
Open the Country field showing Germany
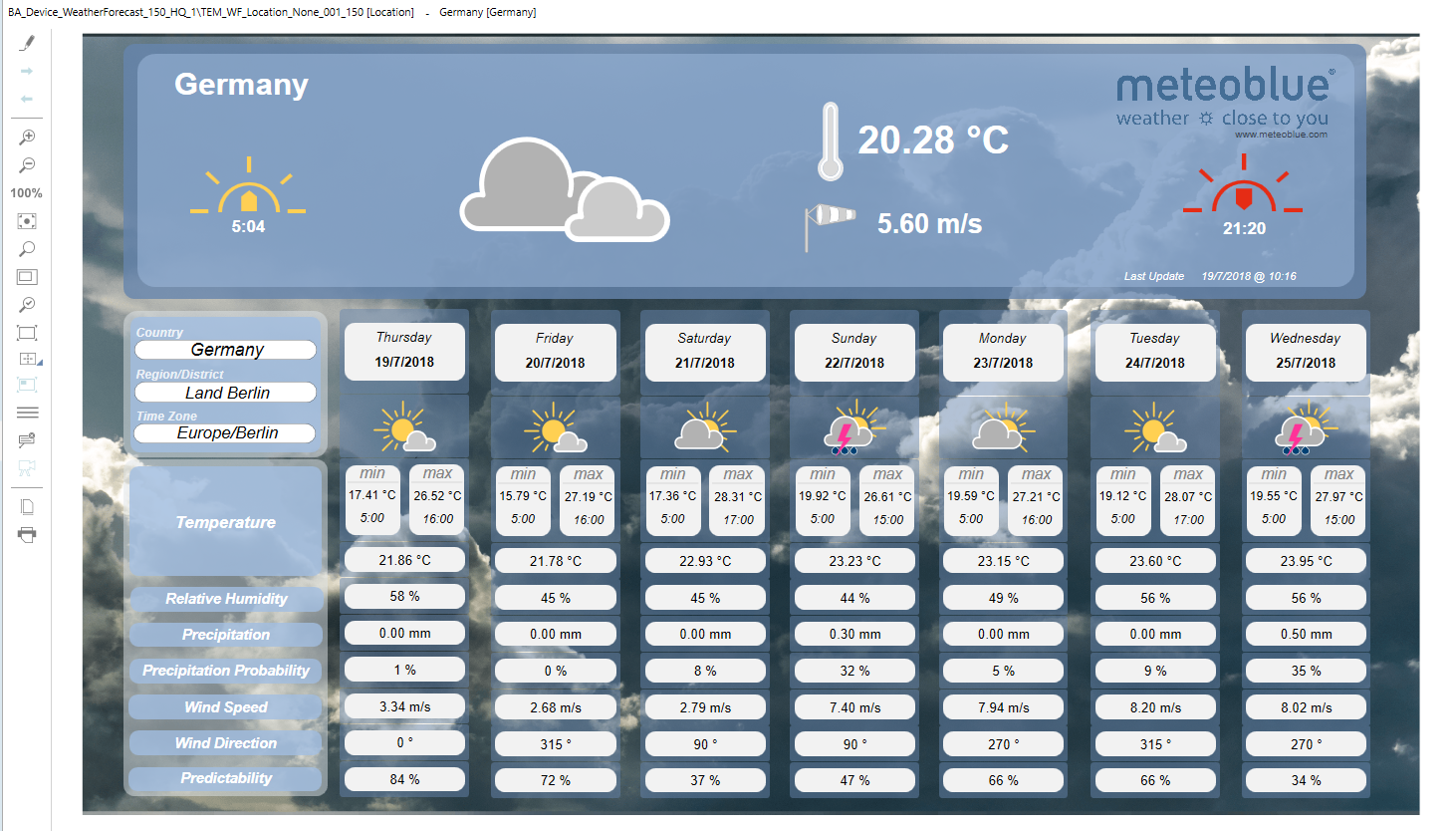pos(225,350)
